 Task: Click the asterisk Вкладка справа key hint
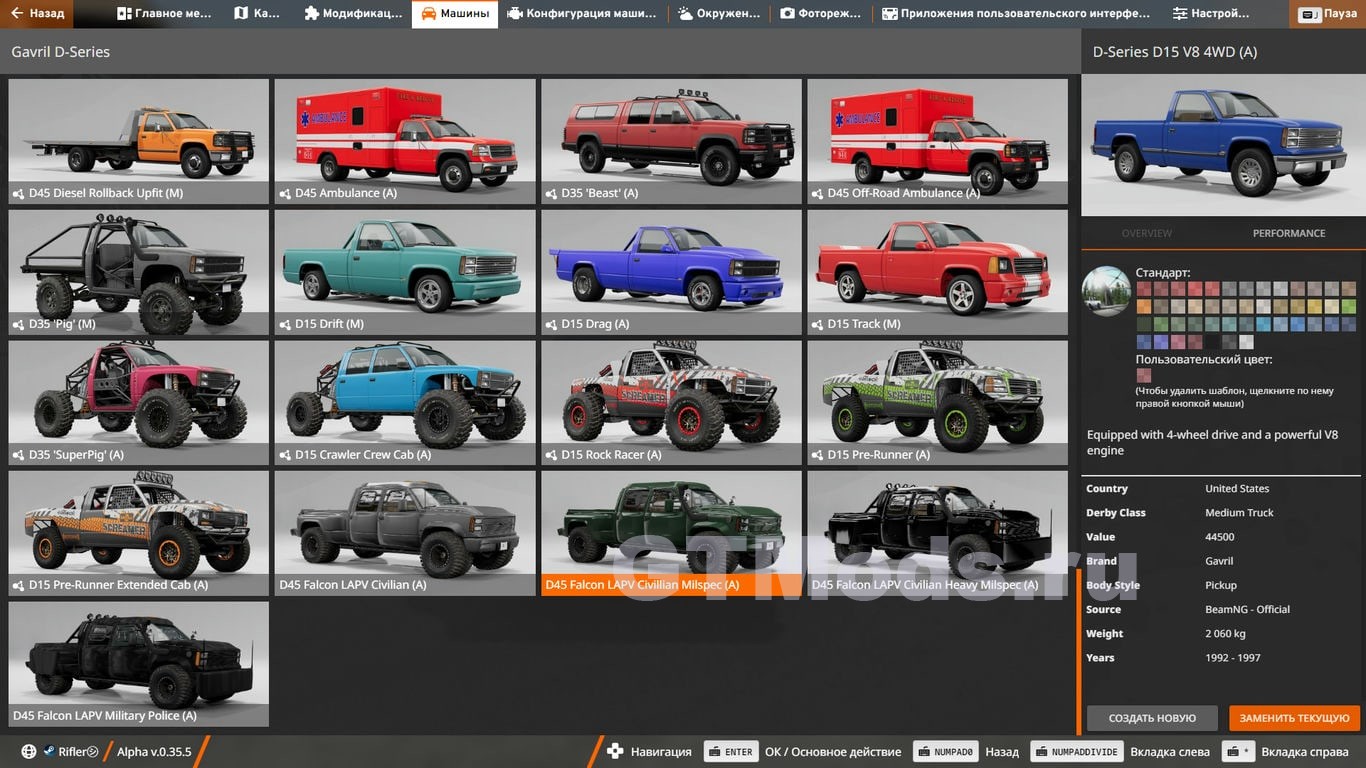[x=1240, y=752]
